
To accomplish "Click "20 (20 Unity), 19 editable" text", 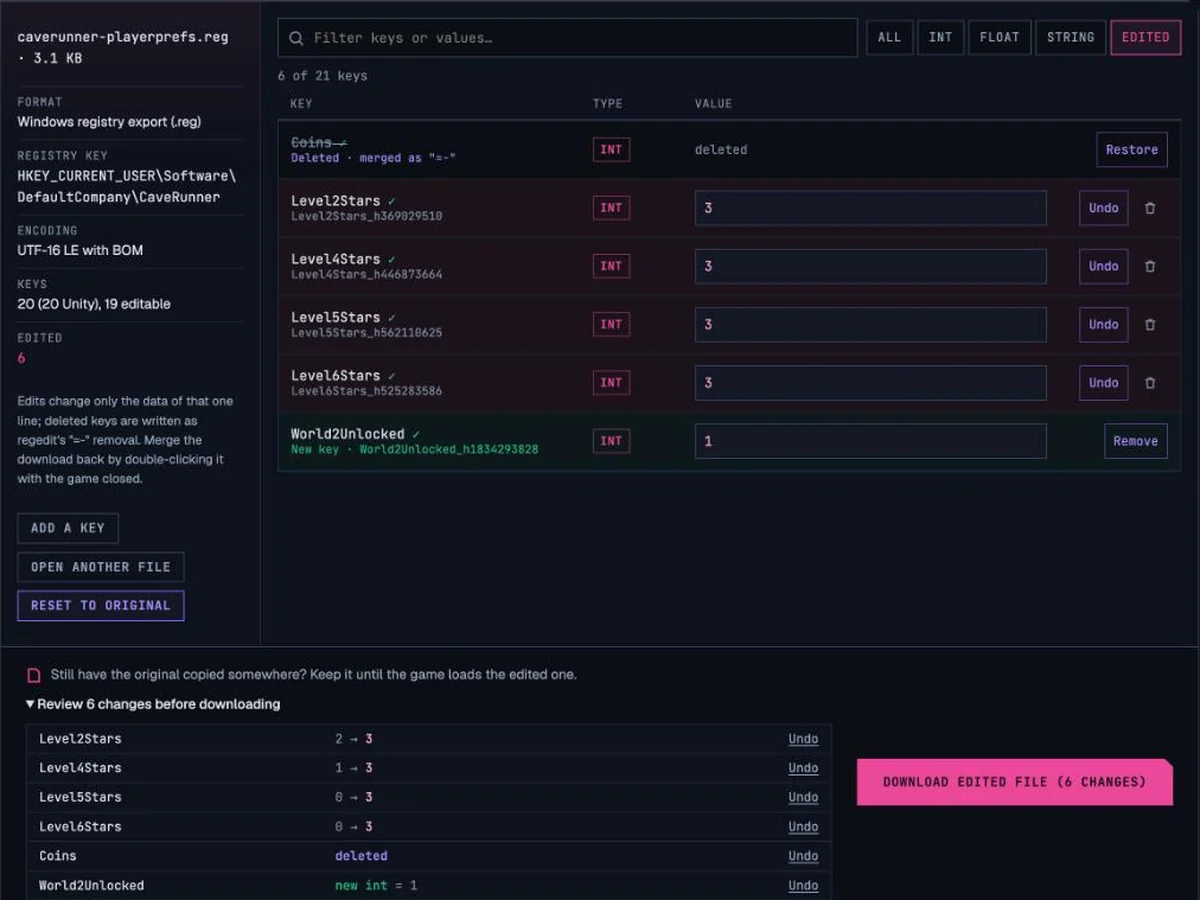I will pyautogui.click(x=94, y=304).
